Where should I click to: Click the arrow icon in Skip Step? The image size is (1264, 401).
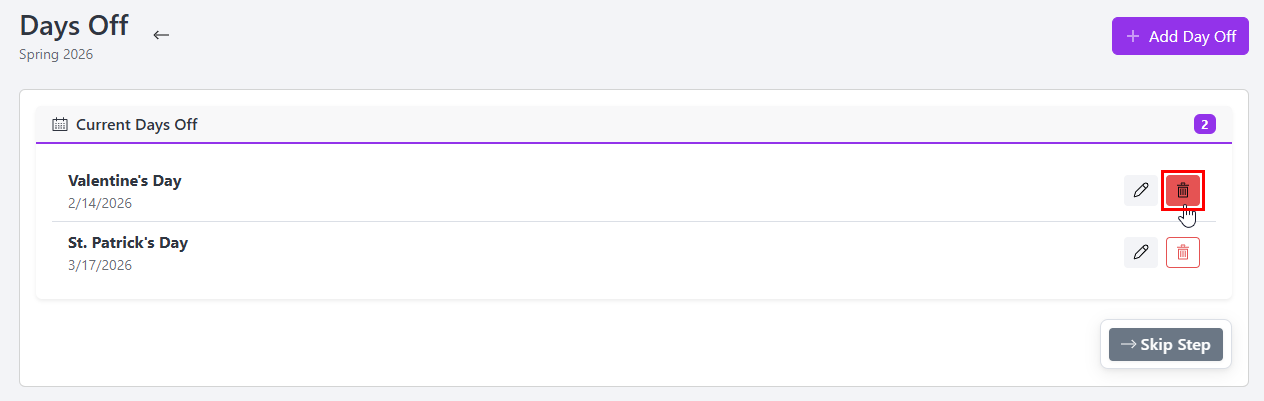1128,345
